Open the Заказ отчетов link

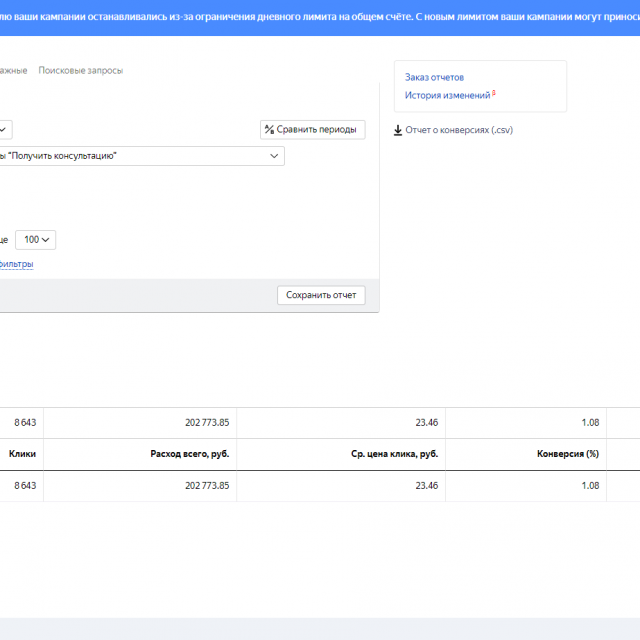(434, 77)
